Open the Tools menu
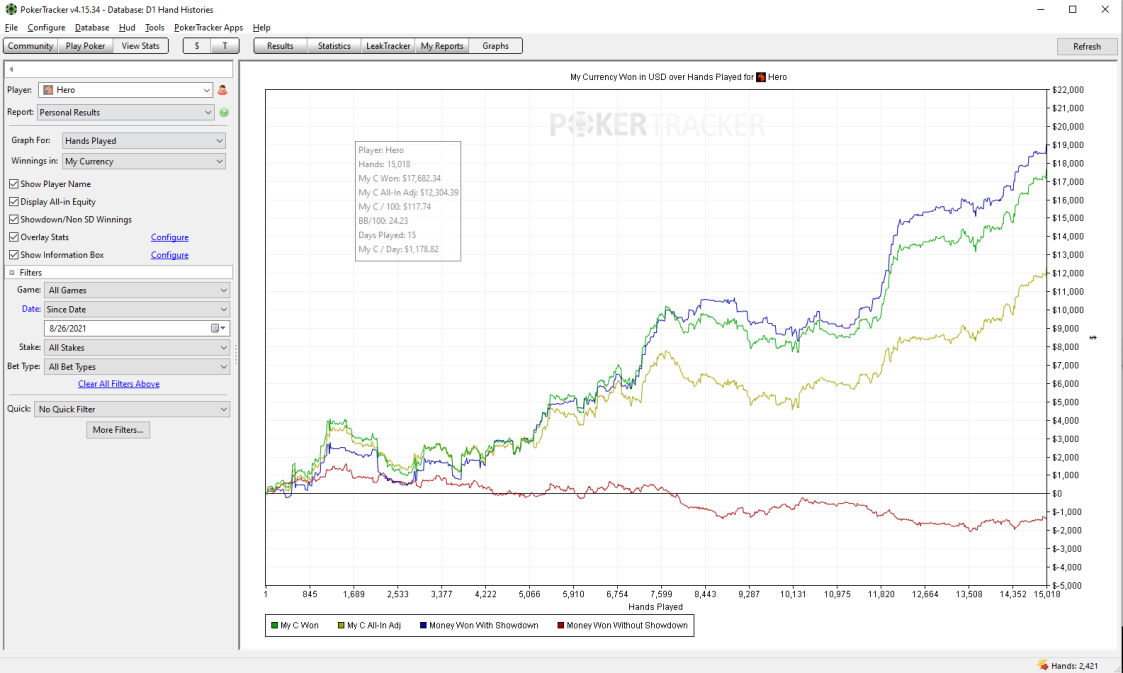 tap(155, 27)
